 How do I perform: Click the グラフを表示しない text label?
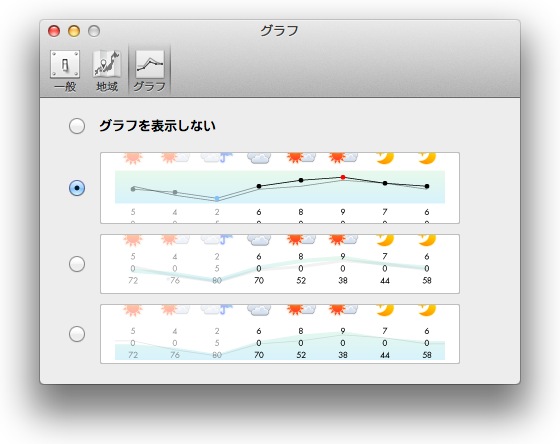[x=157, y=126]
